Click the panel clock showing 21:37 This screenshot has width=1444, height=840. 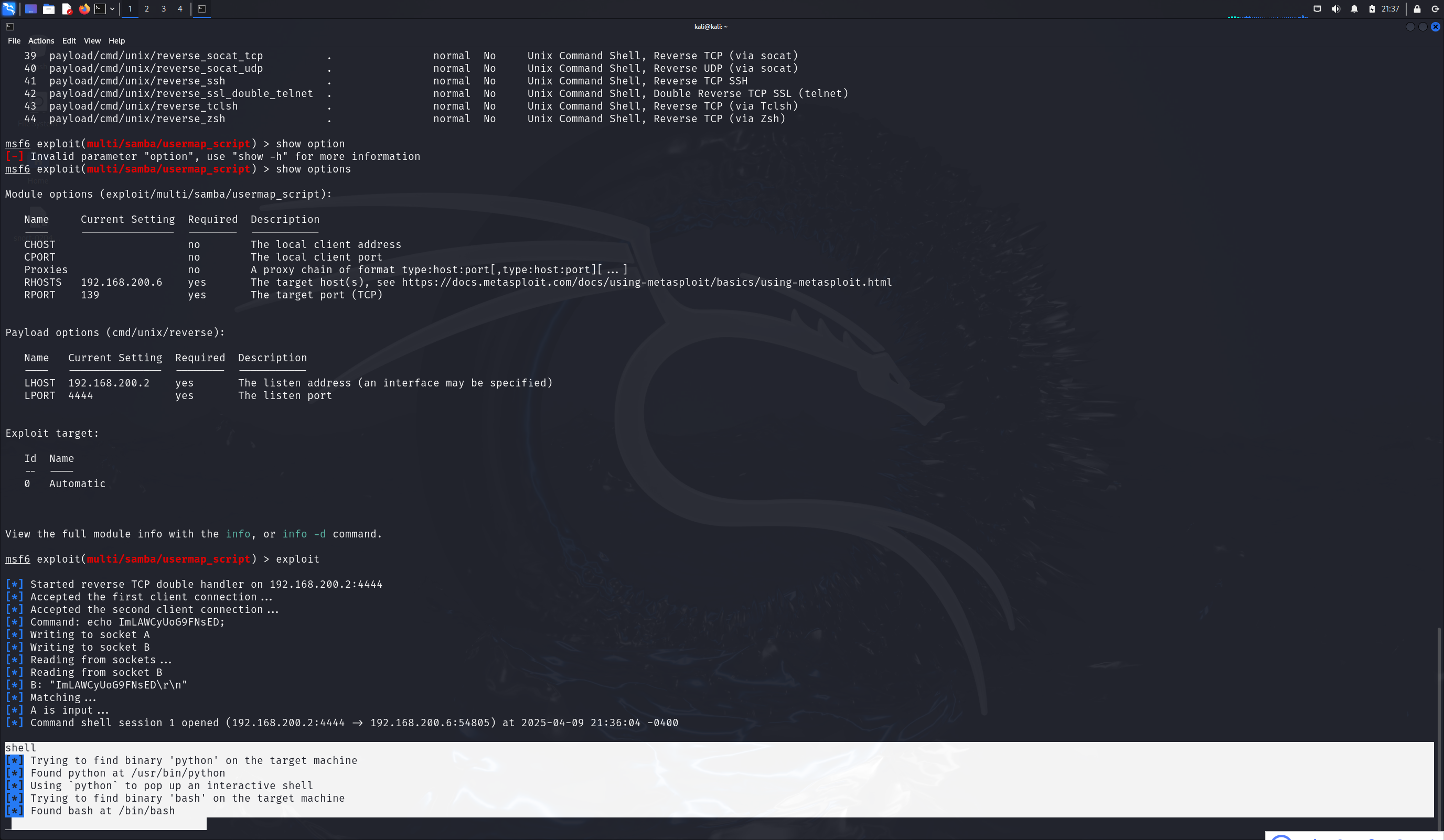point(1389,8)
